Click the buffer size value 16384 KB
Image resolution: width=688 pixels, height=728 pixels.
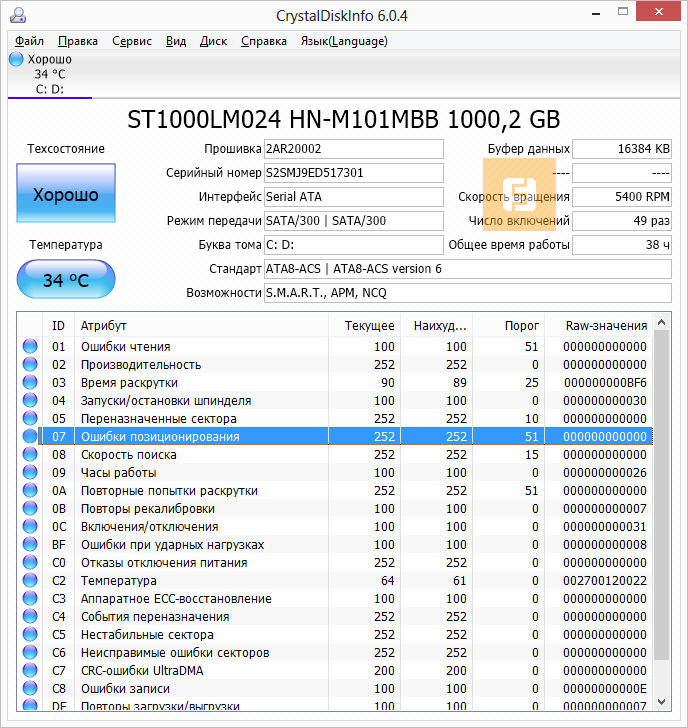click(622, 149)
